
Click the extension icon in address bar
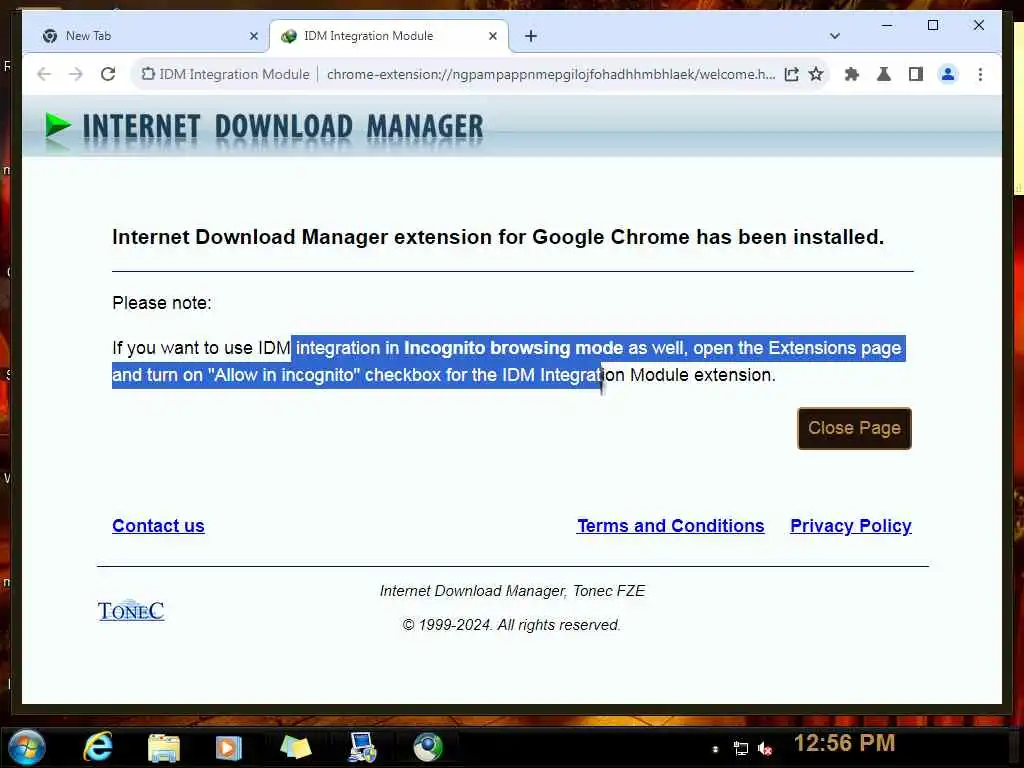(x=148, y=74)
